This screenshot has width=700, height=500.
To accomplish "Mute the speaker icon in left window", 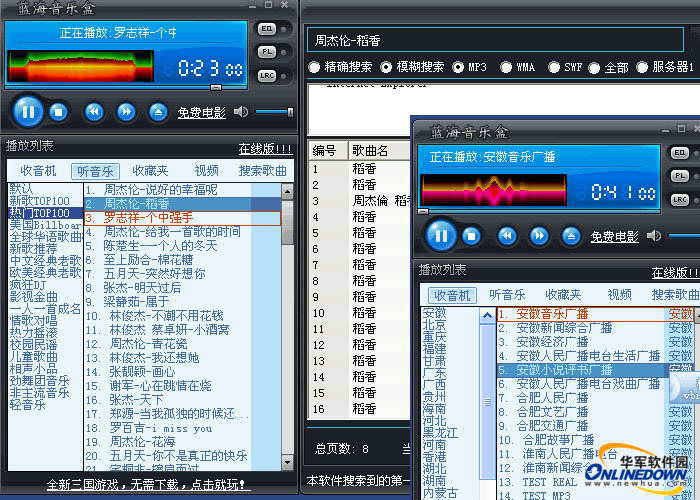I will point(241,112).
